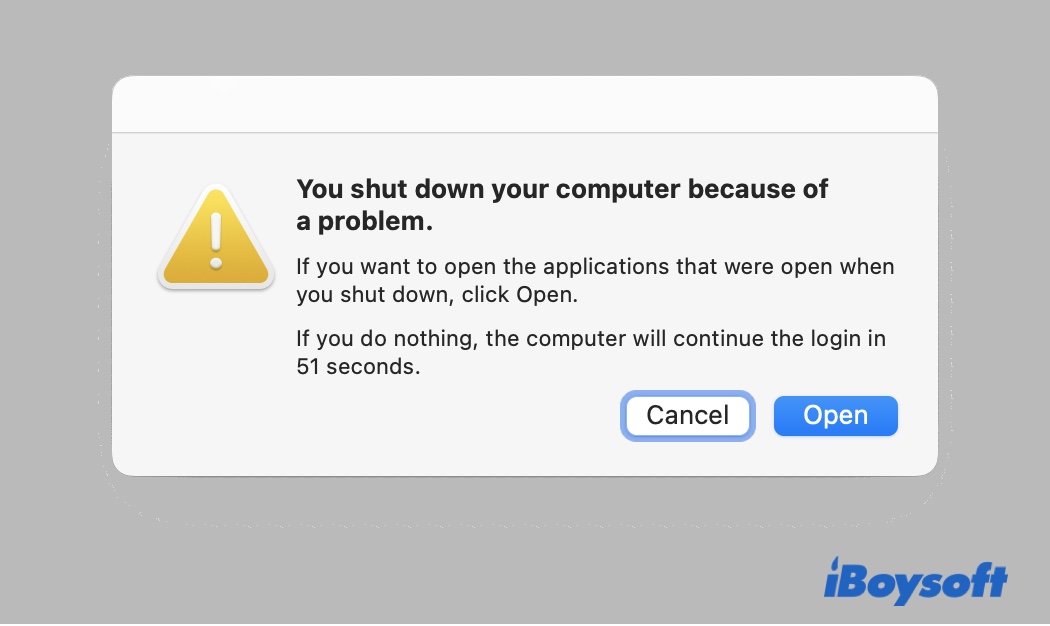
Task: Click the iBoysoft brand mark bottom right
Action: (x=915, y=580)
